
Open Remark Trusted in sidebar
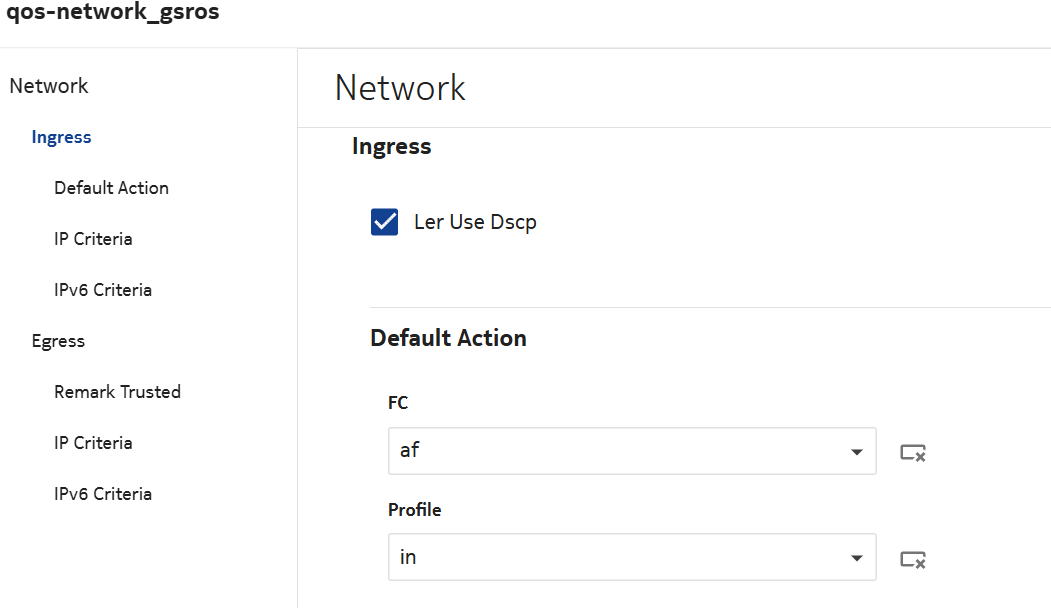coord(117,392)
